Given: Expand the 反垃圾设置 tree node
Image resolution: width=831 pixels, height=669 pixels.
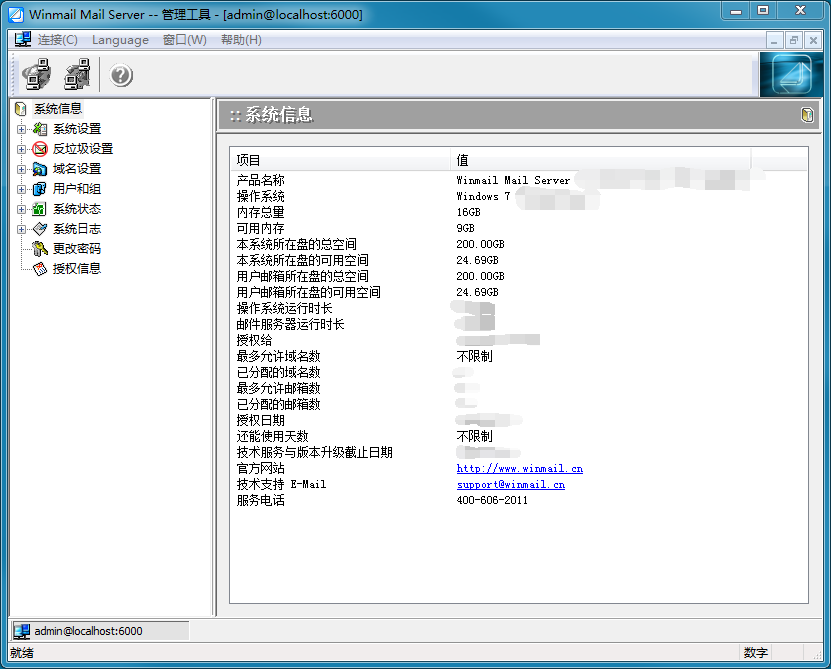Looking at the screenshot, I should tap(21, 149).
